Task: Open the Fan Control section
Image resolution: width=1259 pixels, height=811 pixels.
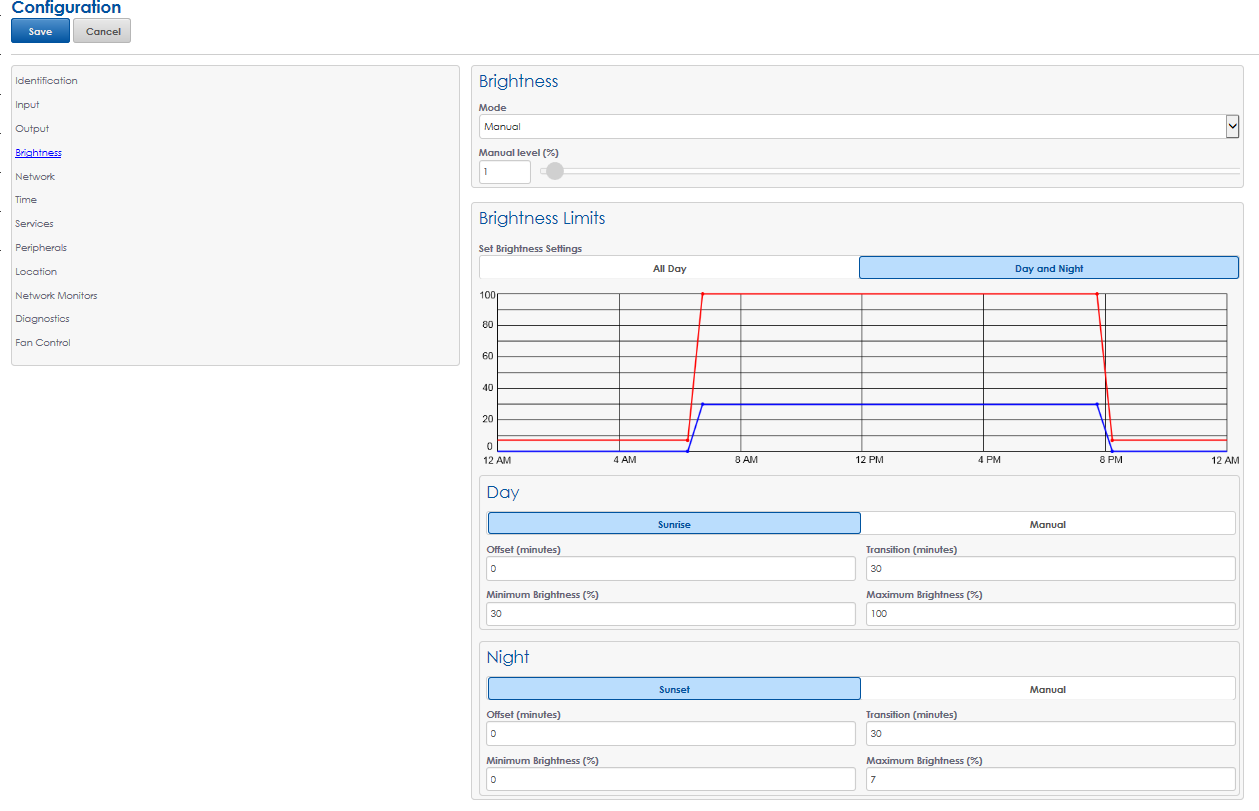Action: [43, 343]
